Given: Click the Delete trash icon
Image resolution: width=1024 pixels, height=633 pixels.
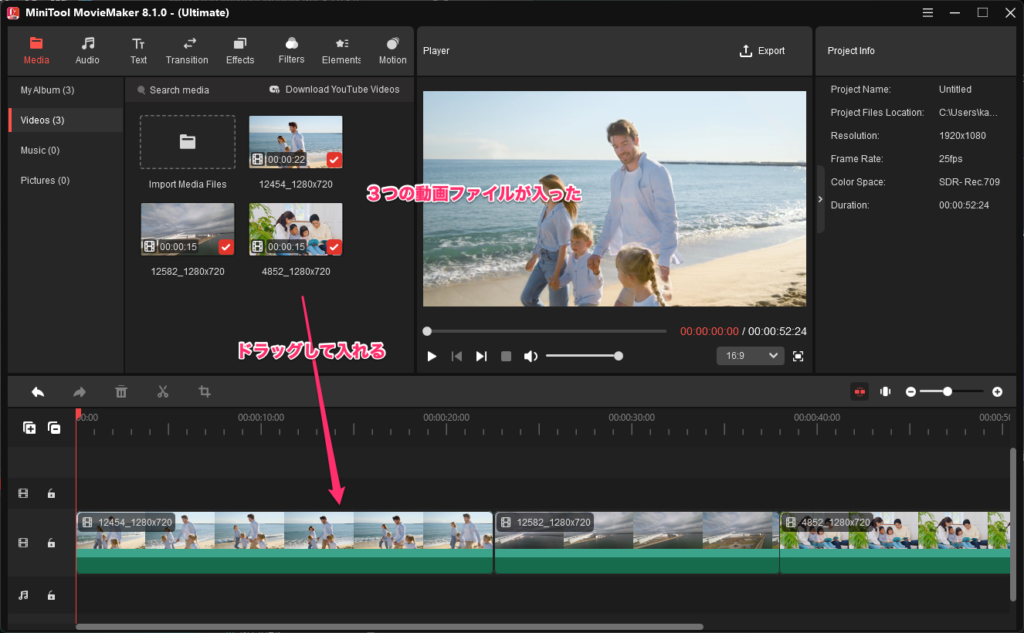Looking at the screenshot, I should 121,392.
